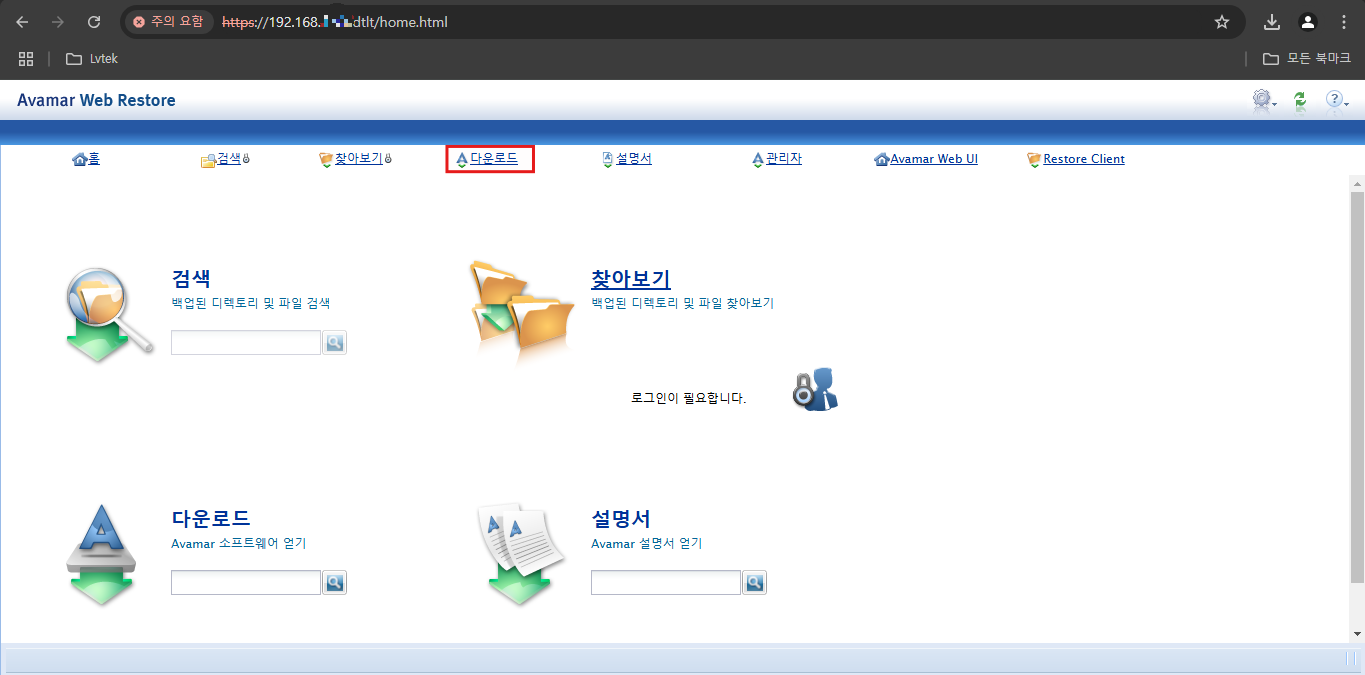Click the icon beside 찾아보기 nav
This screenshot has width=1365, height=675.
pyautogui.click(x=326, y=160)
